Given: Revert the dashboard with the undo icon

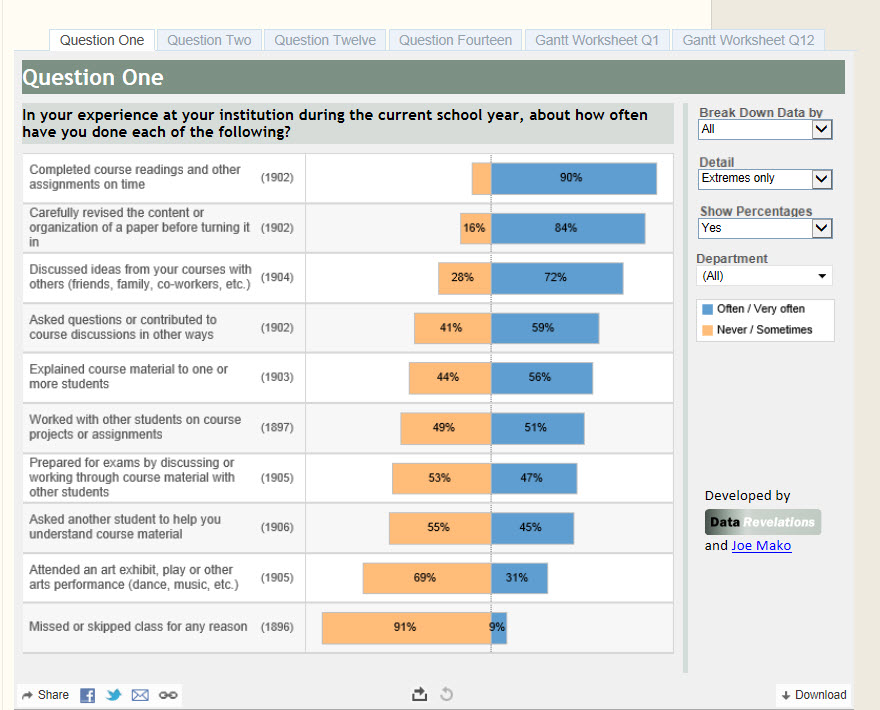Looking at the screenshot, I should click(446, 693).
